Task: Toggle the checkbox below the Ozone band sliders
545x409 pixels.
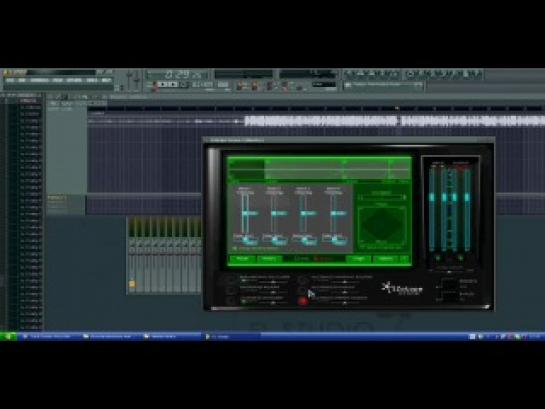Action: 235,248
